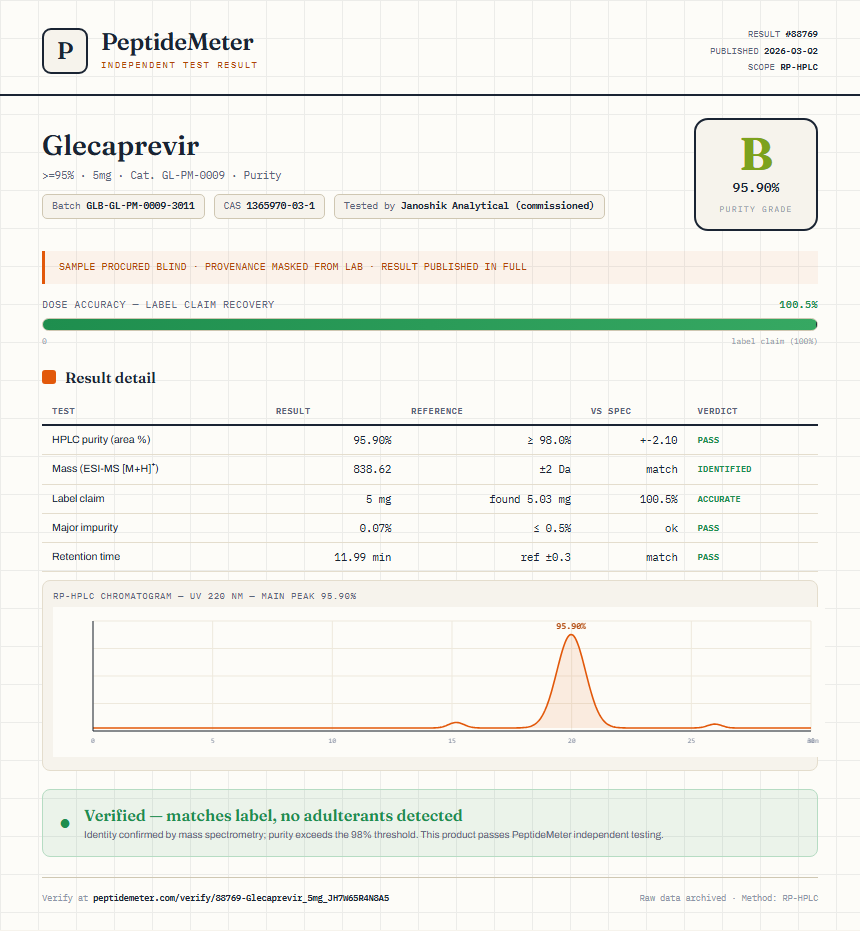This screenshot has width=860, height=931.
Task: Click the 95.90% value in purity grade box
Action: point(755,188)
